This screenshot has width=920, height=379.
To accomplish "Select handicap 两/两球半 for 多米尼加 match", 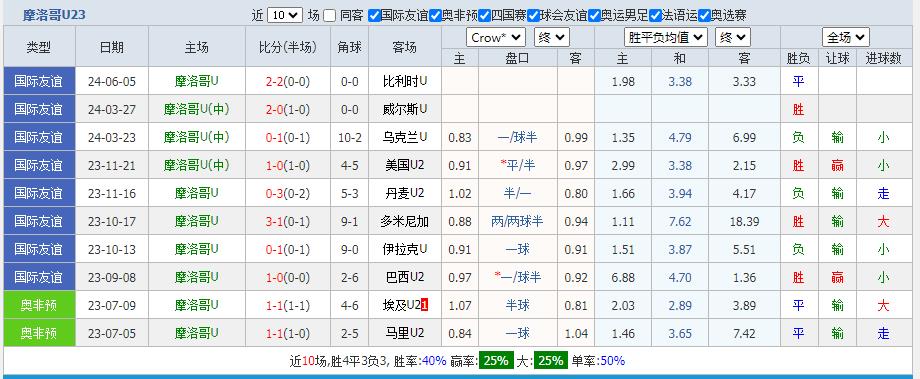I will click(518, 221).
